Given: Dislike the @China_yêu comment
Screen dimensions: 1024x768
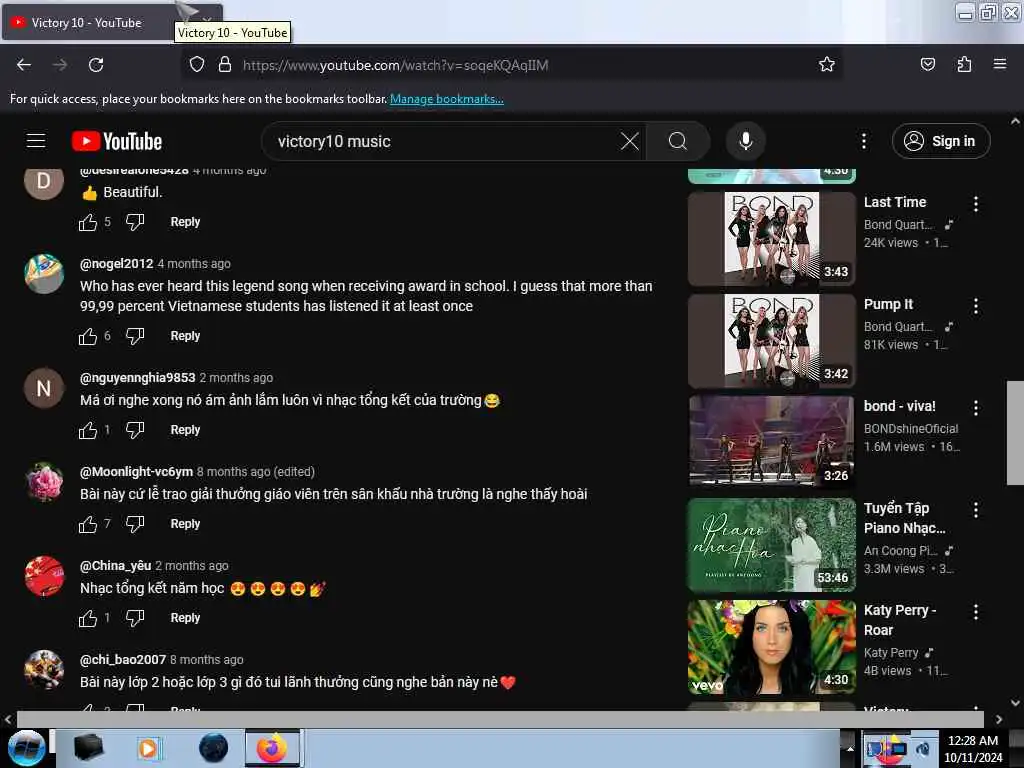Looking at the screenshot, I should click(135, 618).
